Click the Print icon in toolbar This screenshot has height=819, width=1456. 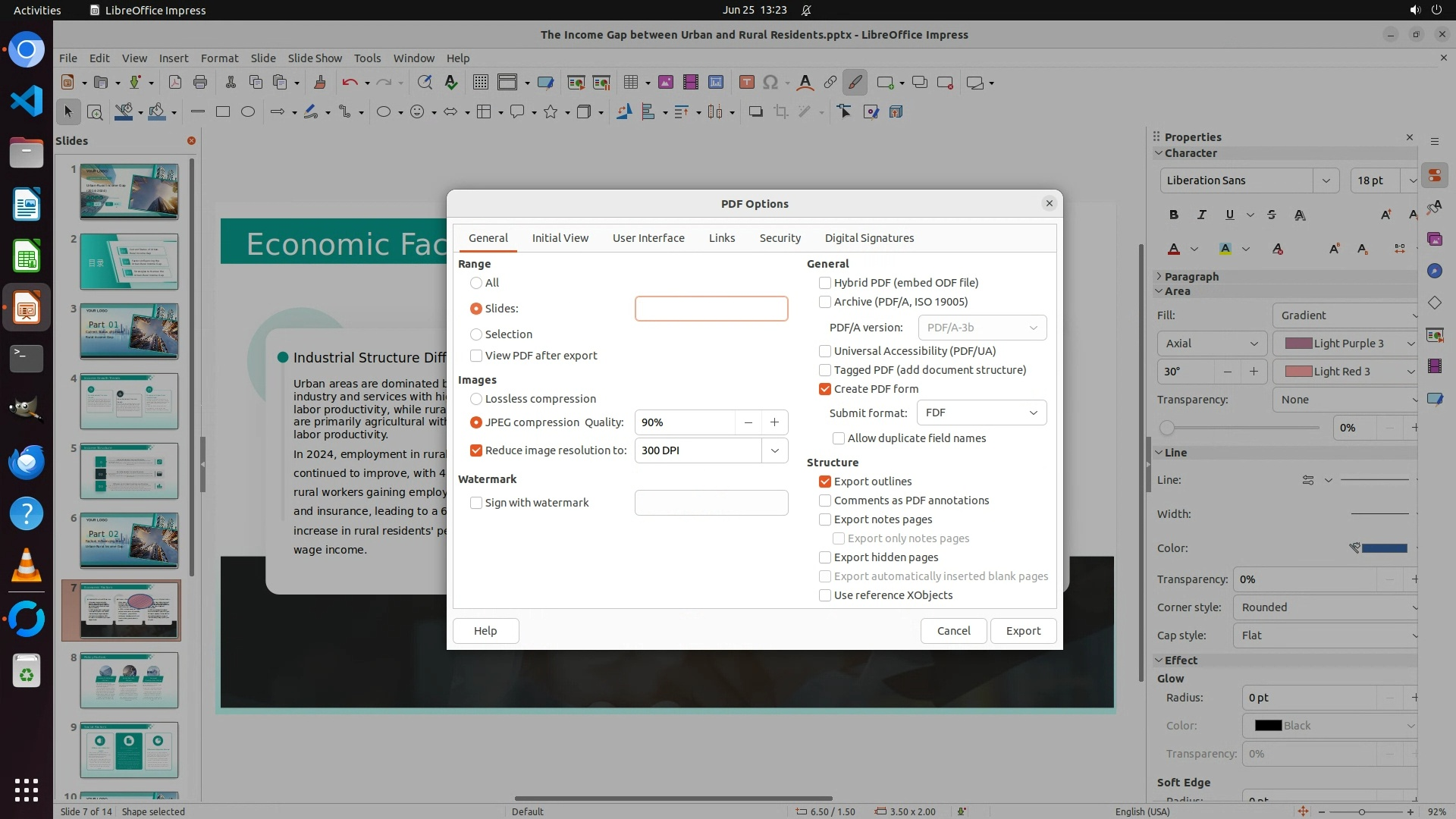(x=200, y=83)
